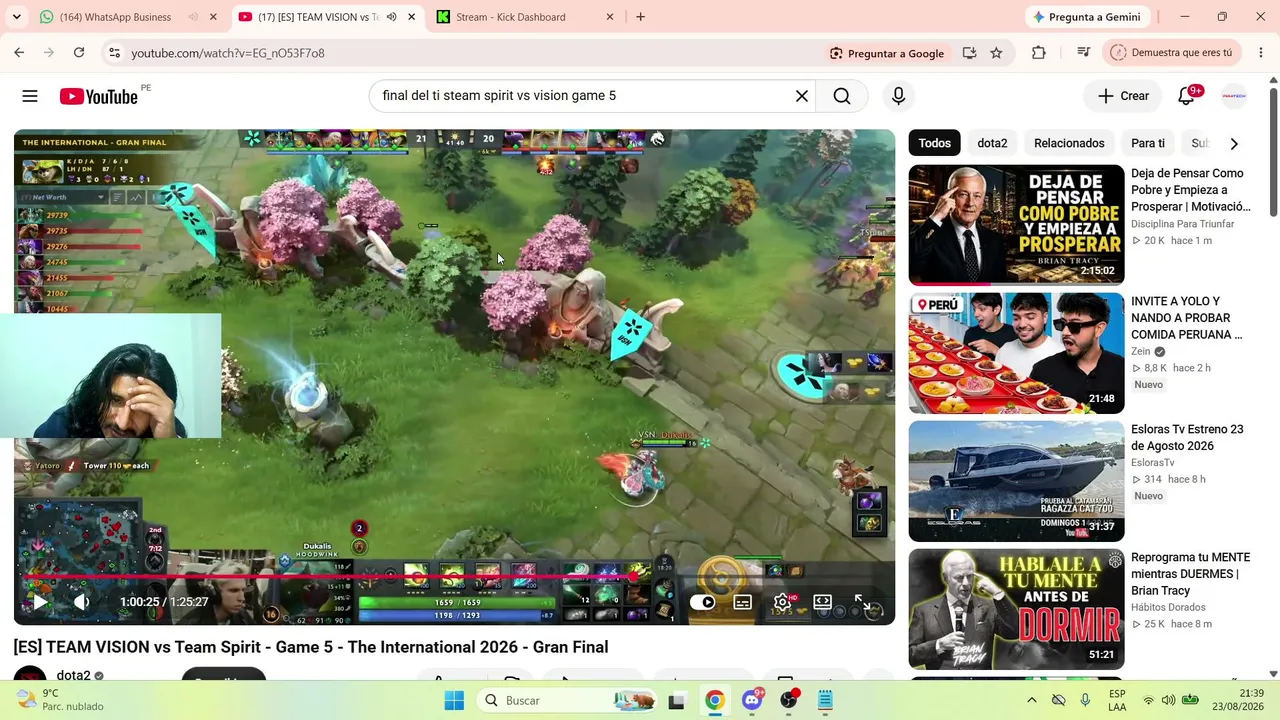Select the dota2 filter chip
The image size is (1280, 720).
coord(992,143)
